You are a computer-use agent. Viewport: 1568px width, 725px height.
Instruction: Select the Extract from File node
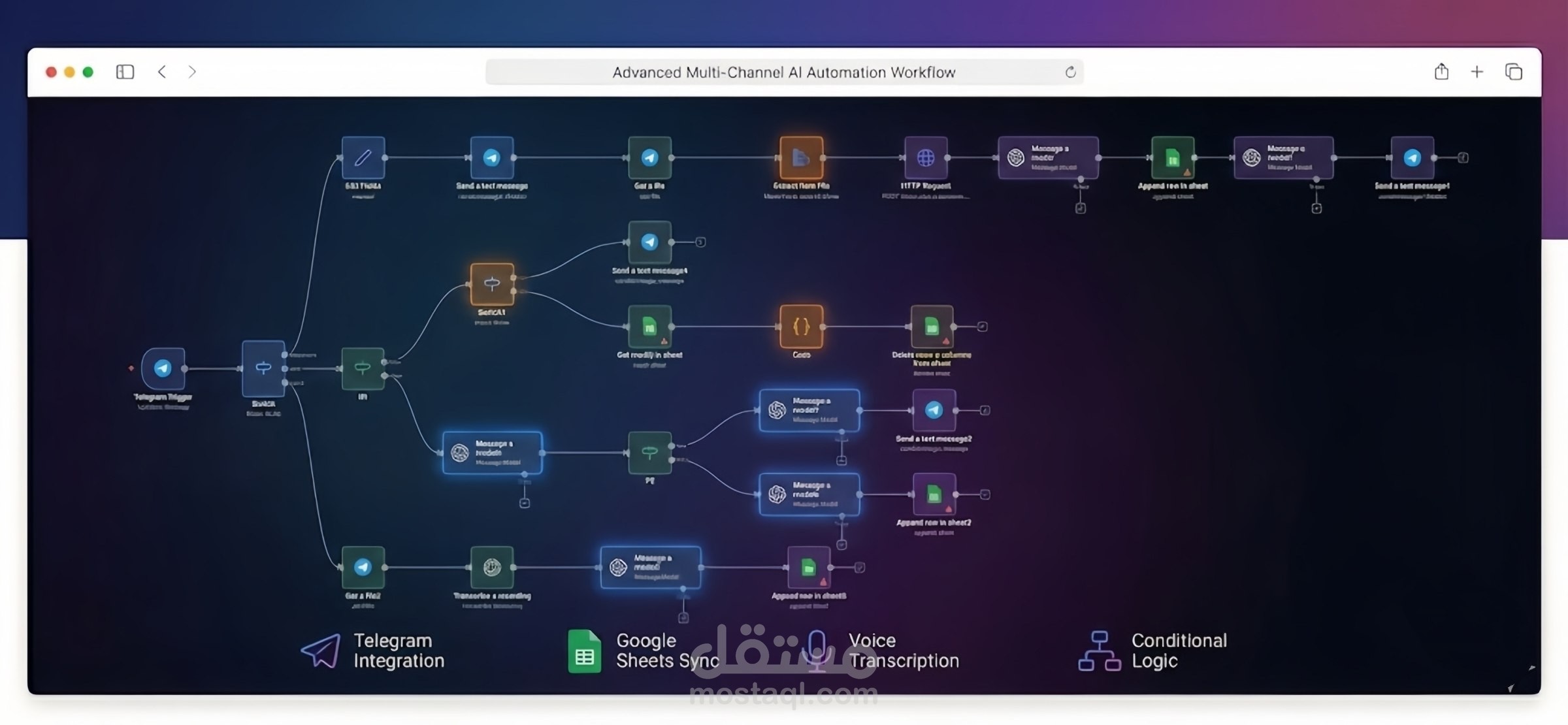801,158
